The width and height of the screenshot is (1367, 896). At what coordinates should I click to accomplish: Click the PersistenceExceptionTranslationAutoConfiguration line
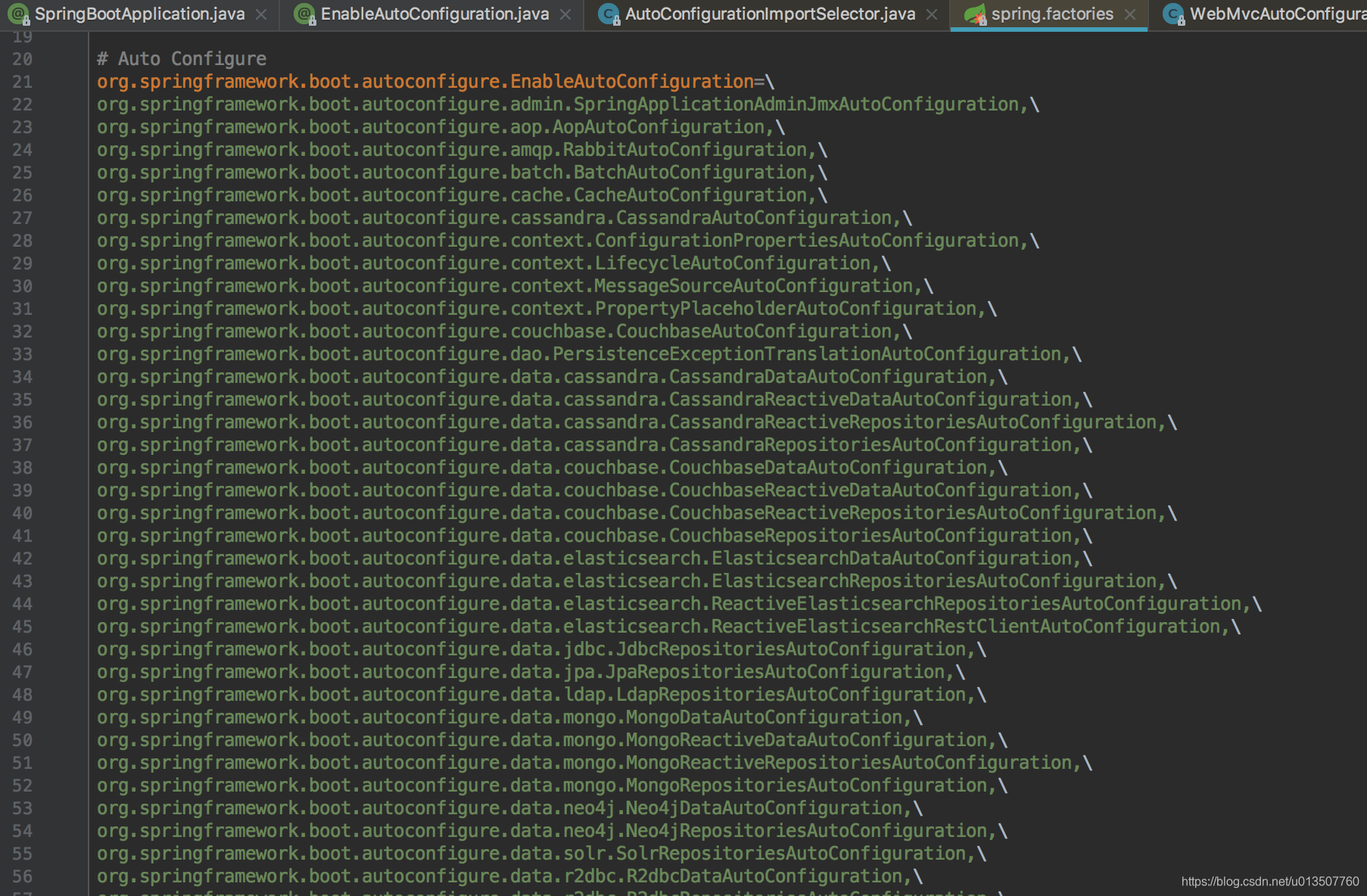[589, 354]
